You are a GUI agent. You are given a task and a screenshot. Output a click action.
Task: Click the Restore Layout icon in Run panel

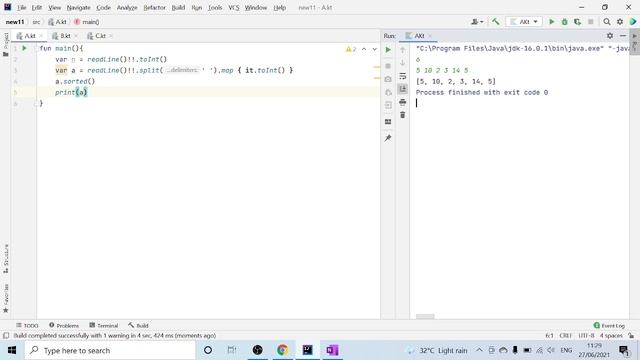[x=388, y=122]
